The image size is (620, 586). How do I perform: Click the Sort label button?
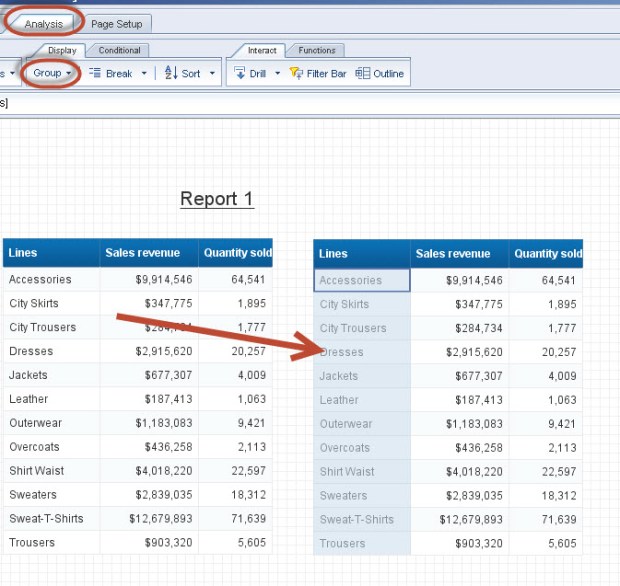(x=191, y=74)
